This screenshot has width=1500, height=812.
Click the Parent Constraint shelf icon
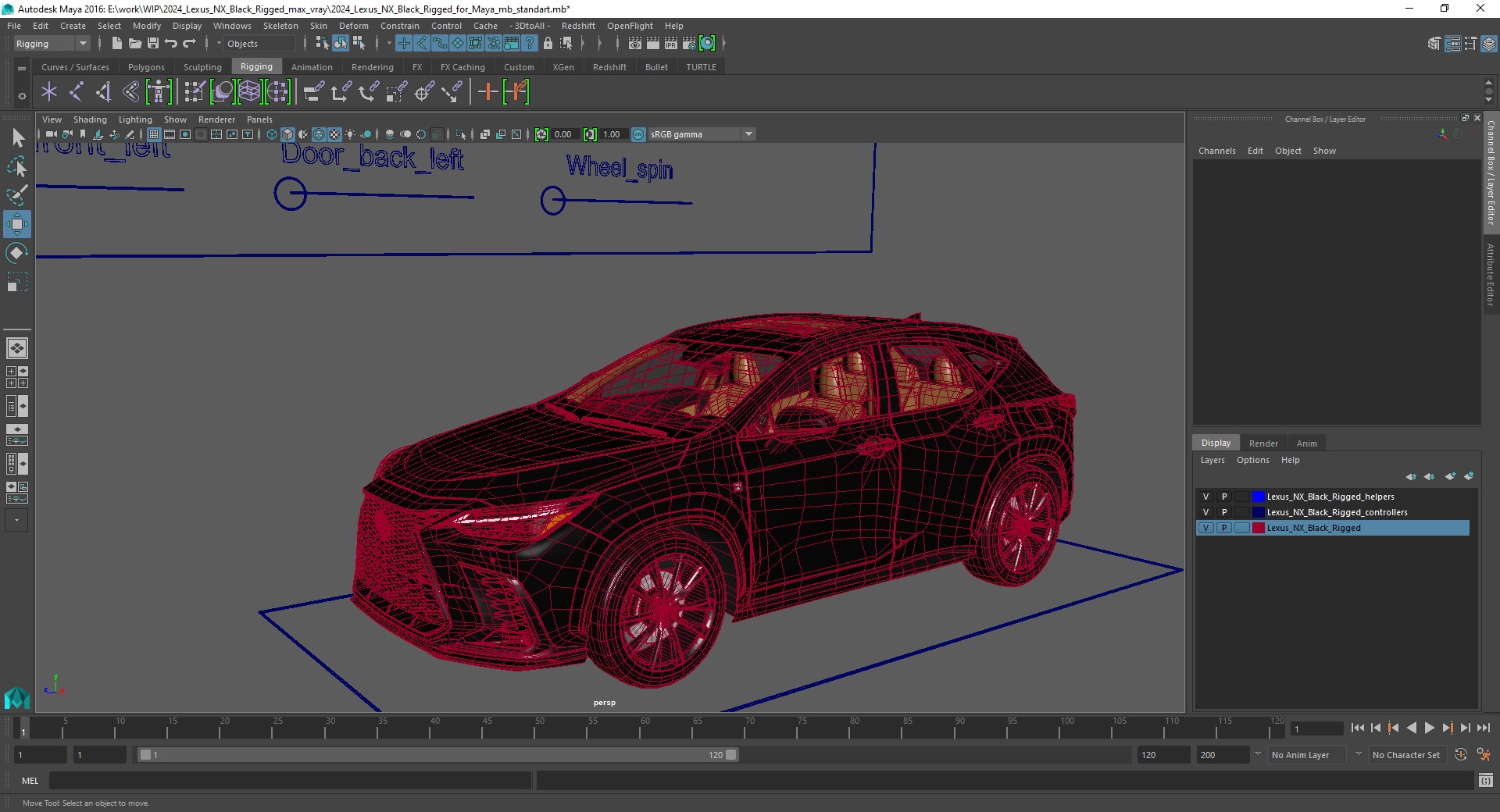314,92
